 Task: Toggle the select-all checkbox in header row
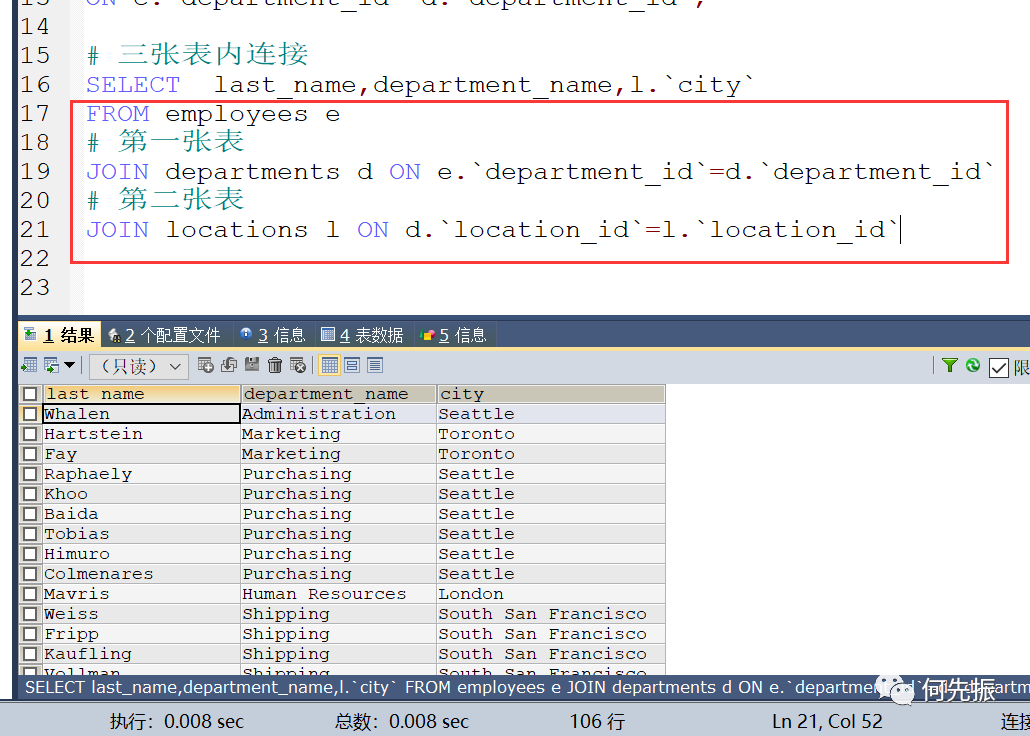[x=30, y=394]
